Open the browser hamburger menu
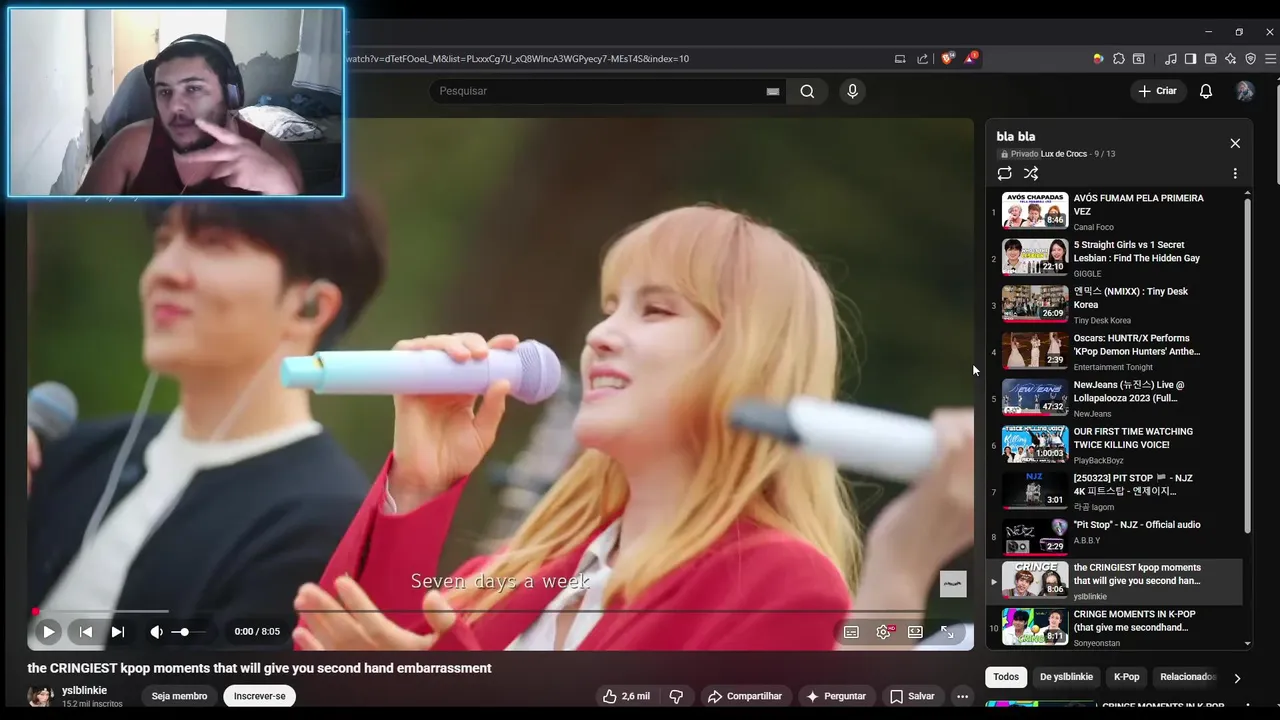Image resolution: width=1280 pixels, height=720 pixels. point(1271,59)
